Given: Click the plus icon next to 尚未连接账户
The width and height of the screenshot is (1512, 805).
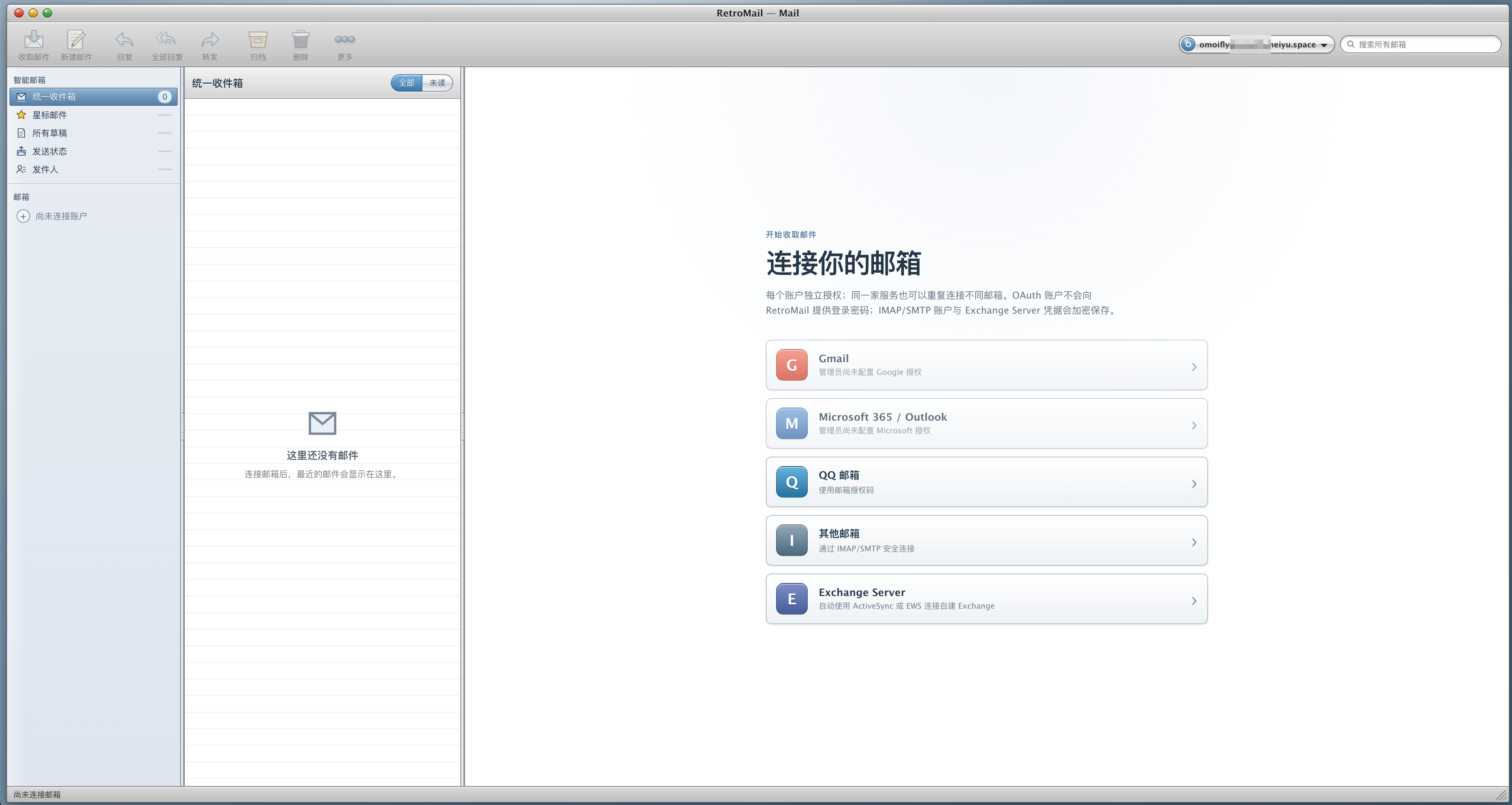Looking at the screenshot, I should (23, 217).
